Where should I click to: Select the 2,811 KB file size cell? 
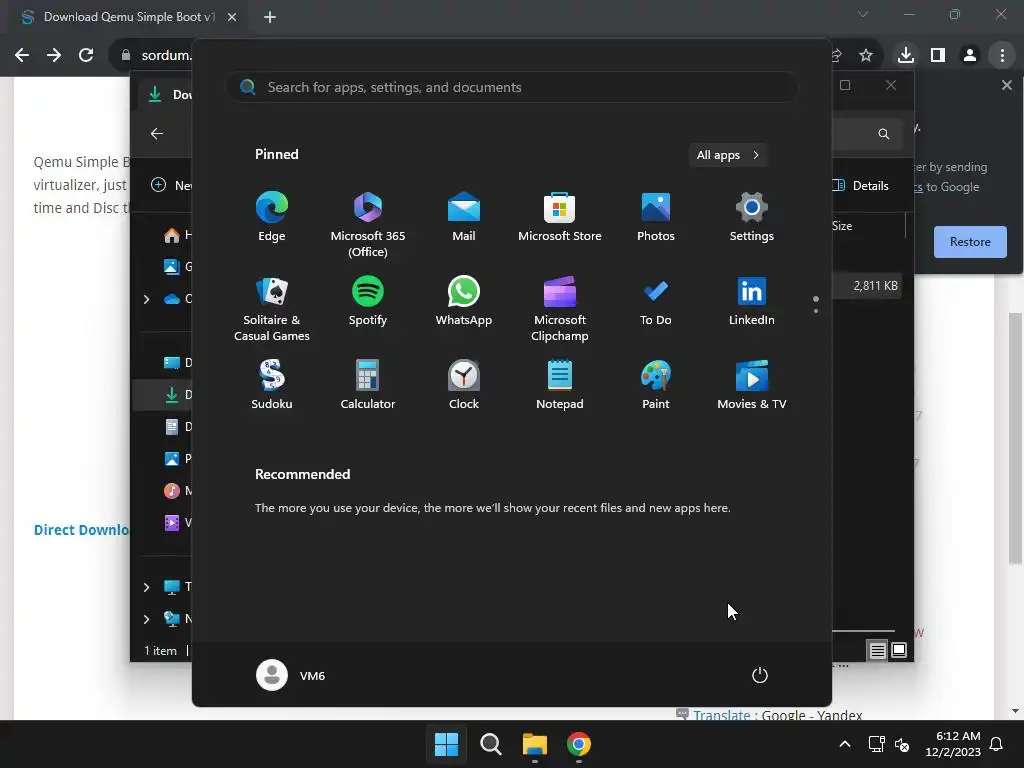875,285
